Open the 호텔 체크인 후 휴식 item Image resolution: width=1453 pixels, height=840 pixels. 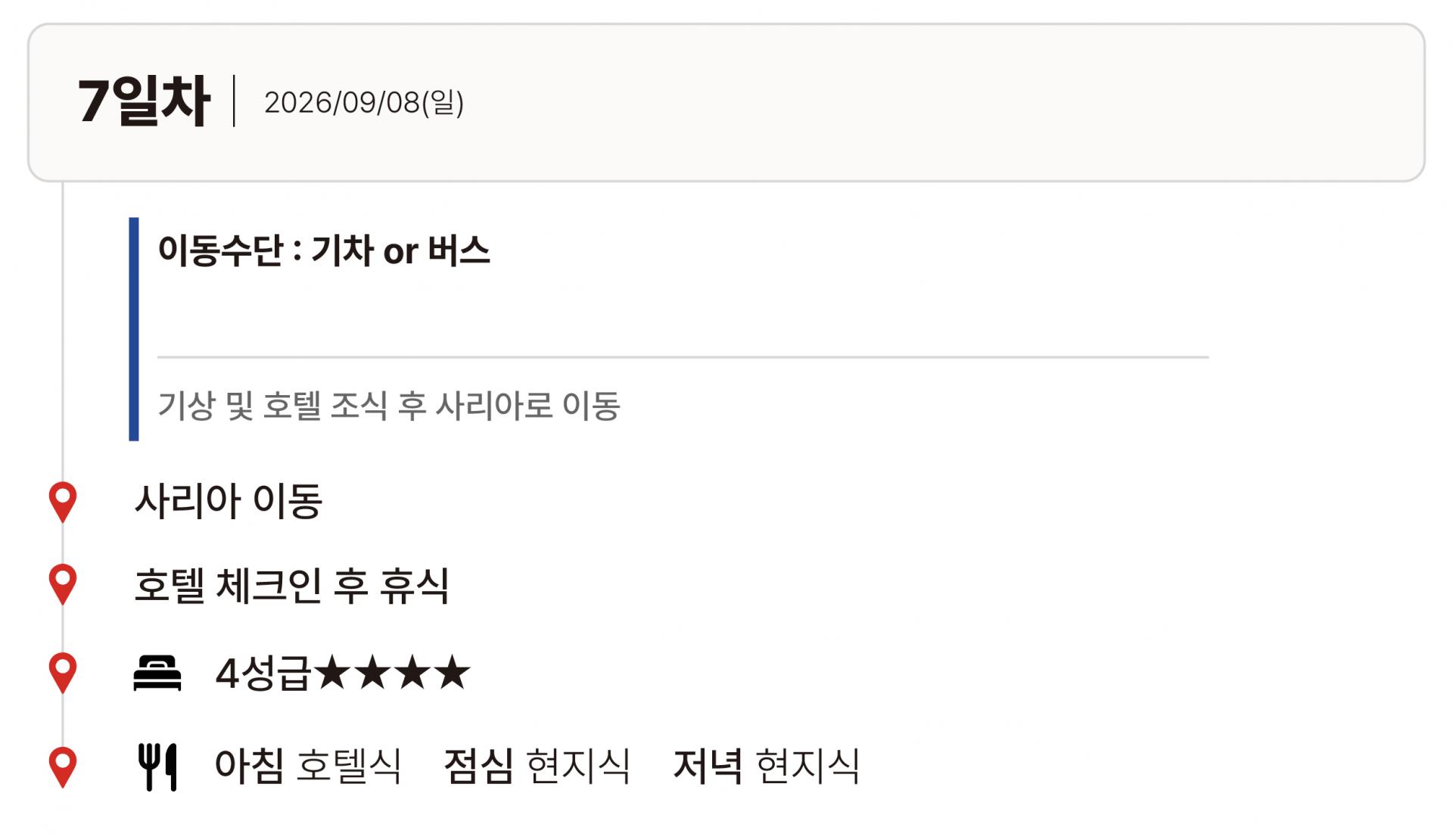pyautogui.click(x=292, y=585)
